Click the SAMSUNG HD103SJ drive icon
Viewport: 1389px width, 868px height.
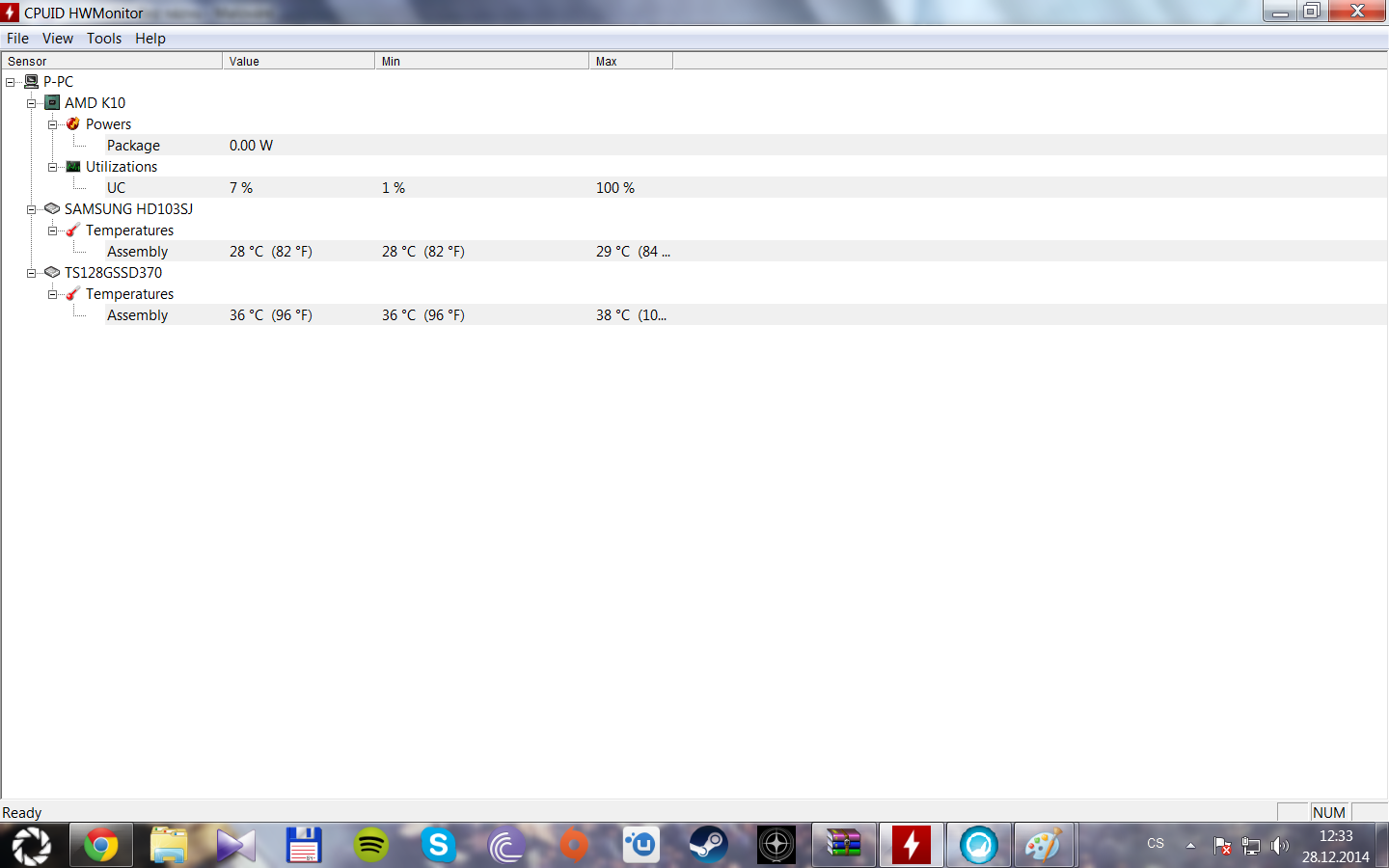pos(53,208)
